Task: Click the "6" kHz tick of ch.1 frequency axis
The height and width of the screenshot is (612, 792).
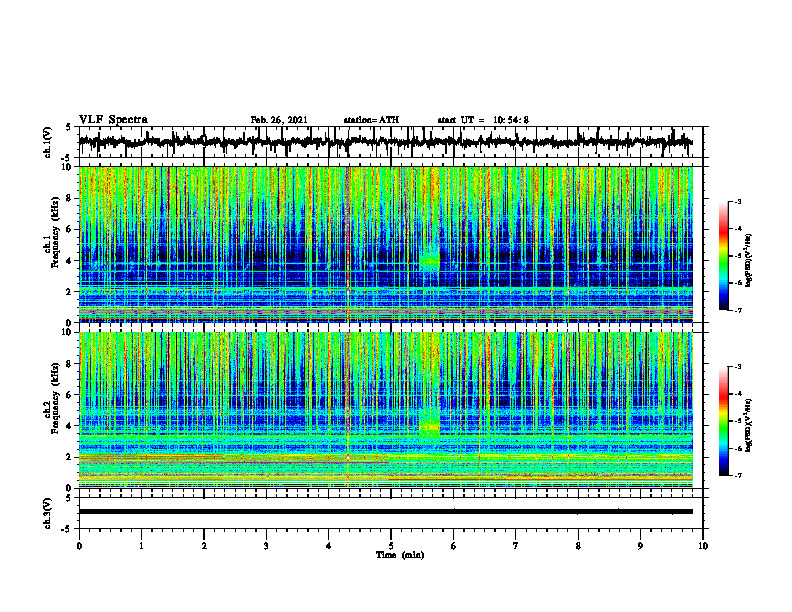Action: [x=70, y=229]
